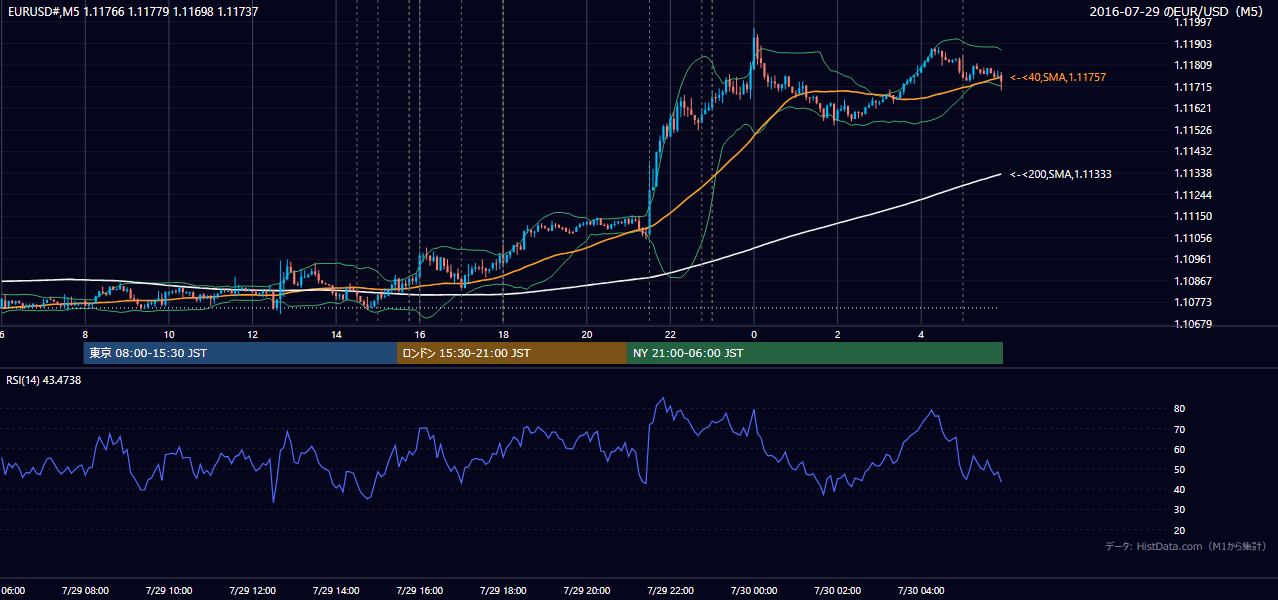Click time axis label 7/29 16:00
Viewport: 1278px width, 600px height.
[x=419, y=591]
